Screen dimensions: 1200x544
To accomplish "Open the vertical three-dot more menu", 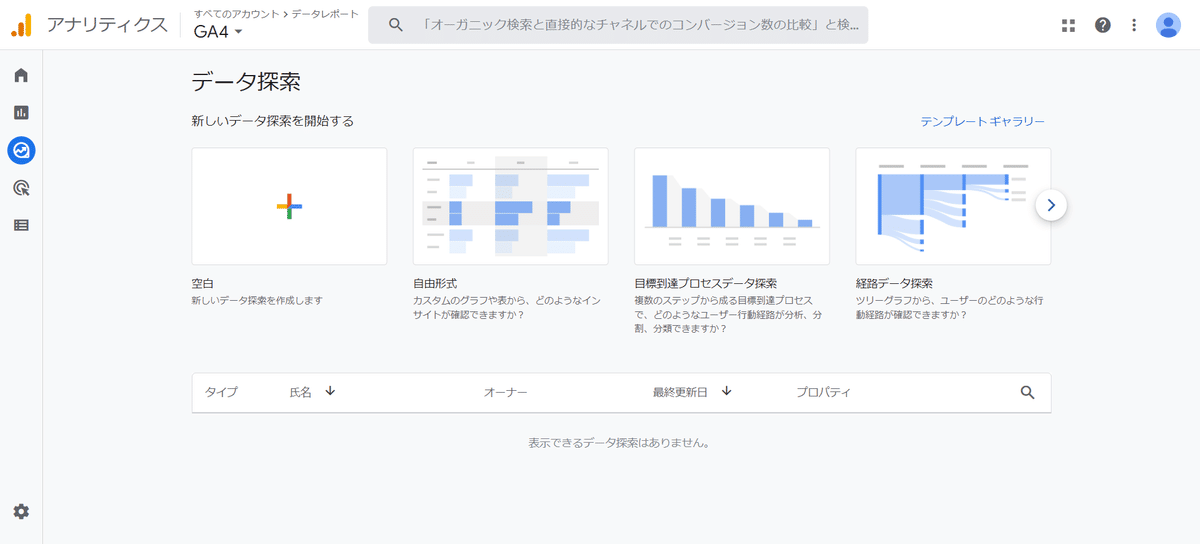I will point(1134,25).
